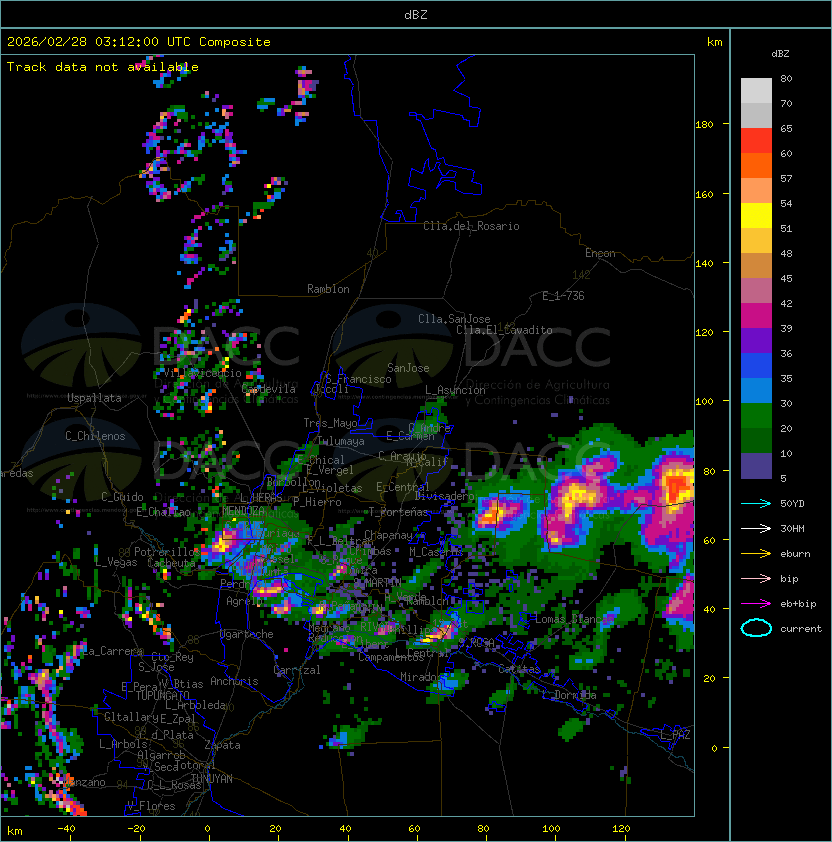The image size is (832, 842).
Task: Pick the magenta swatch in dBZ legend
Action: pos(756,316)
